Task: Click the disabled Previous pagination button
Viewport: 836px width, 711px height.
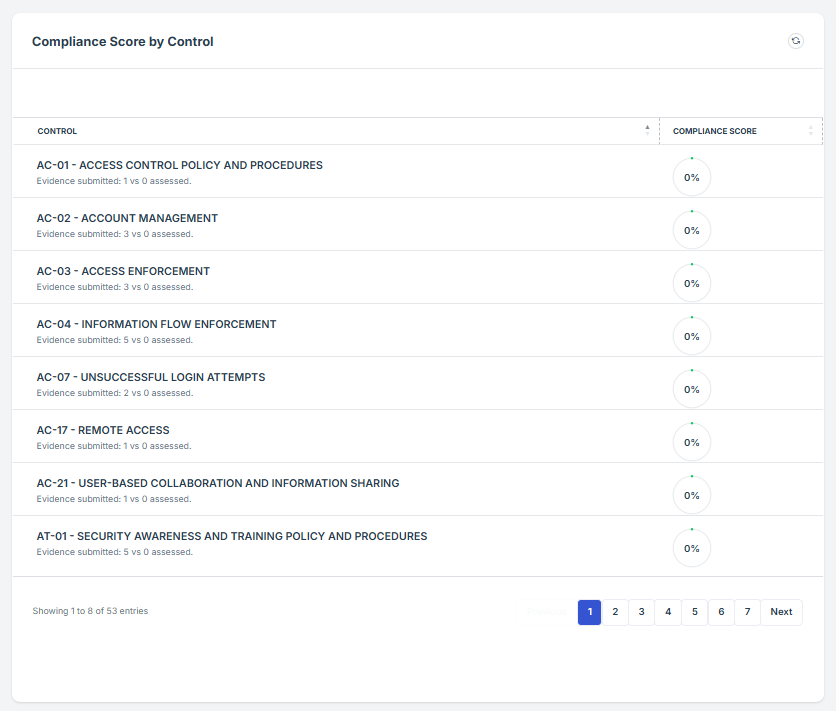Action: [x=547, y=612]
